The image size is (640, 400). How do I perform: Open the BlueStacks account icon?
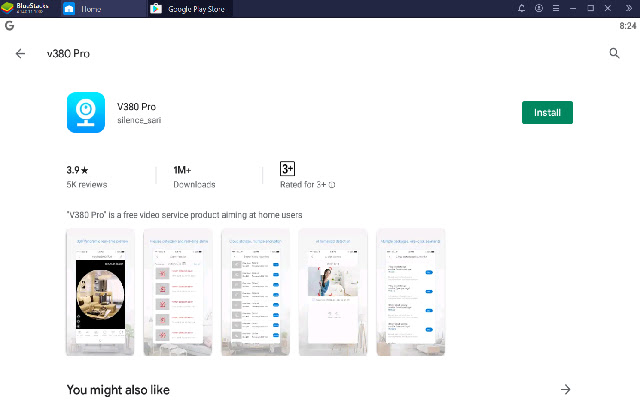[x=539, y=8]
